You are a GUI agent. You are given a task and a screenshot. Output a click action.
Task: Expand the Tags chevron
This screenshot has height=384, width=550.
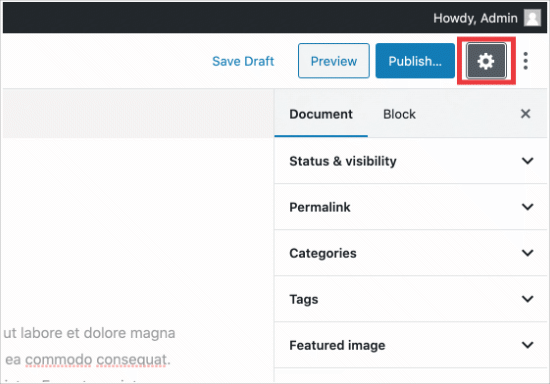pos(528,299)
